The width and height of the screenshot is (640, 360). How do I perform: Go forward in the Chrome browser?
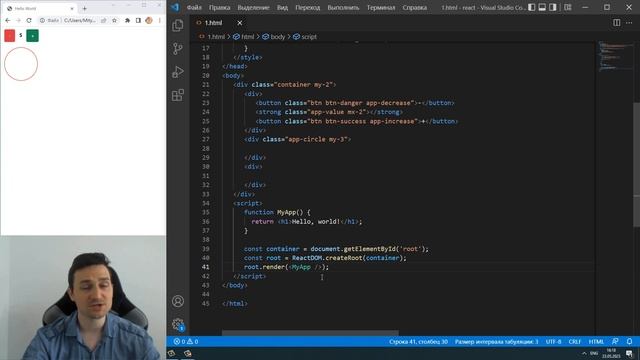click(18, 20)
